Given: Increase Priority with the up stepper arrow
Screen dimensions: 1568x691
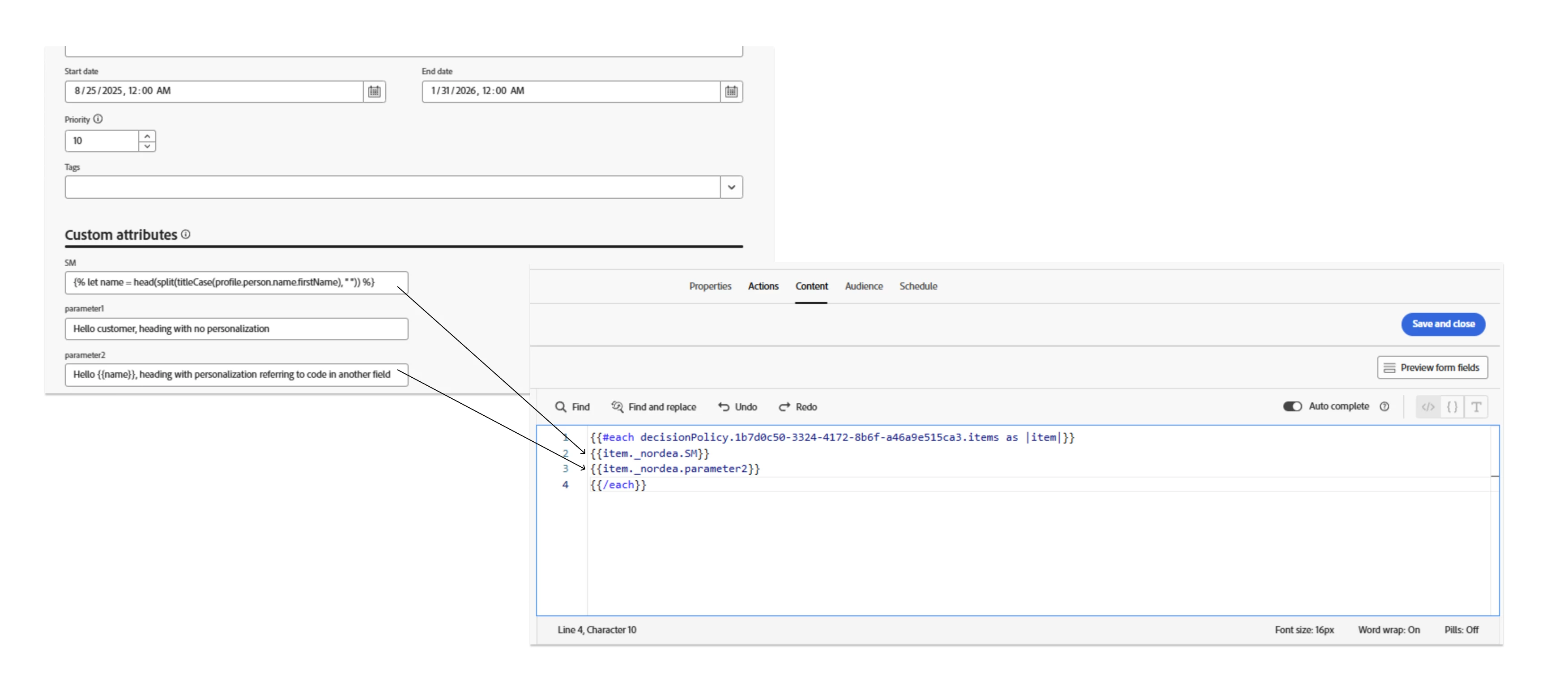Looking at the screenshot, I should point(147,136).
